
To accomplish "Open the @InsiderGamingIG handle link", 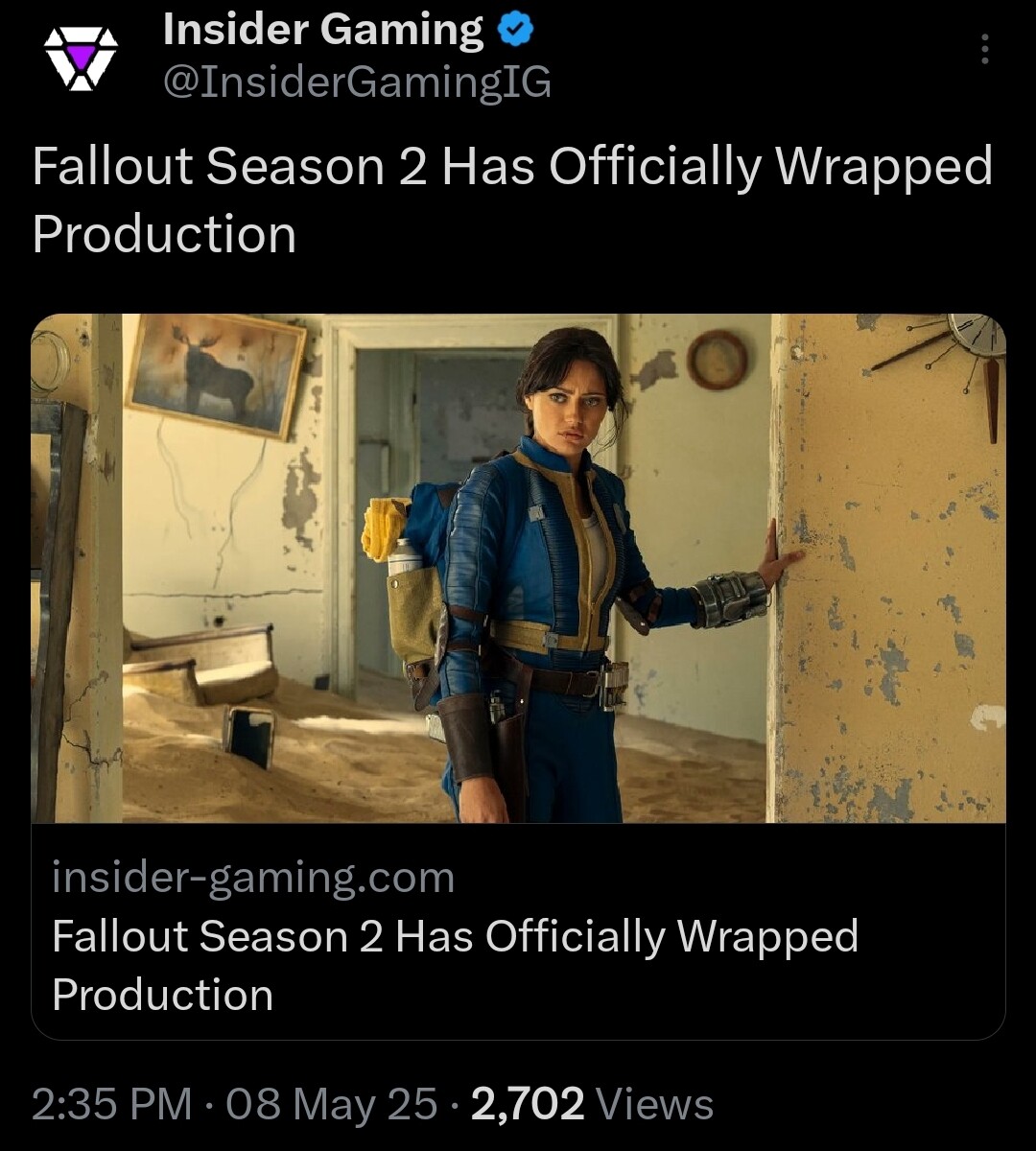I will (x=357, y=83).
